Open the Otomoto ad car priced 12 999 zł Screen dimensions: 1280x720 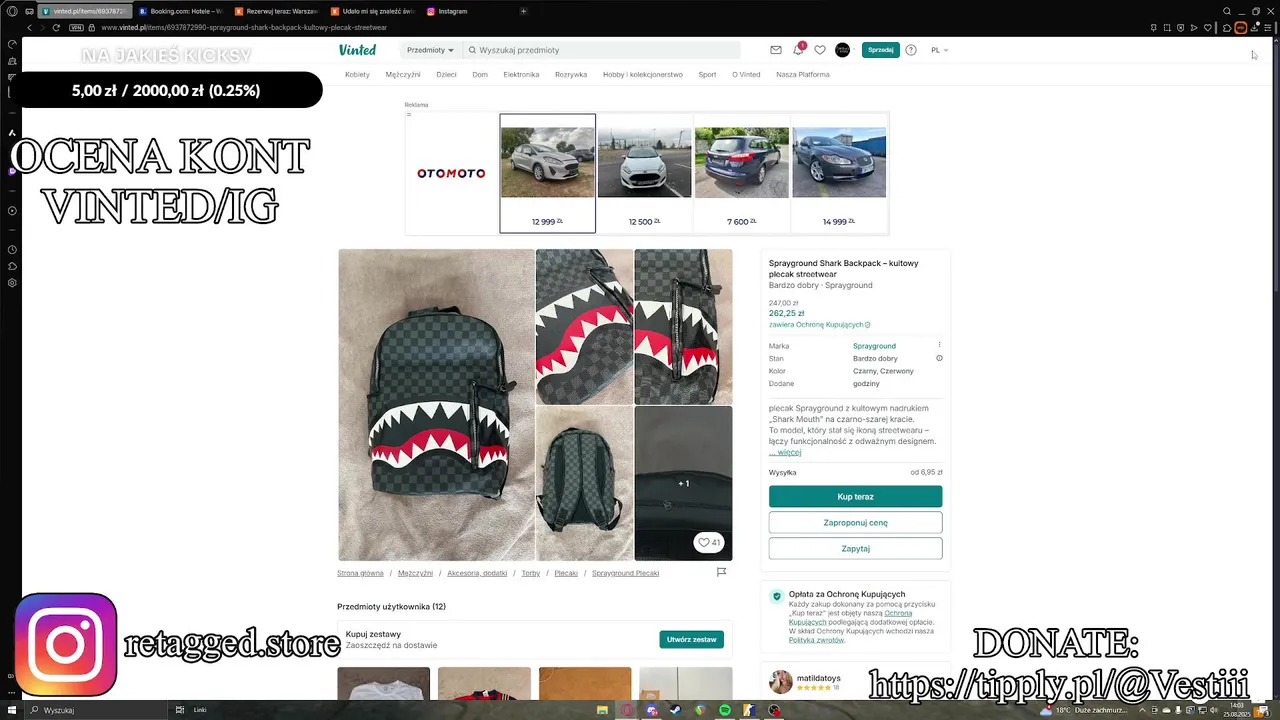pos(547,173)
